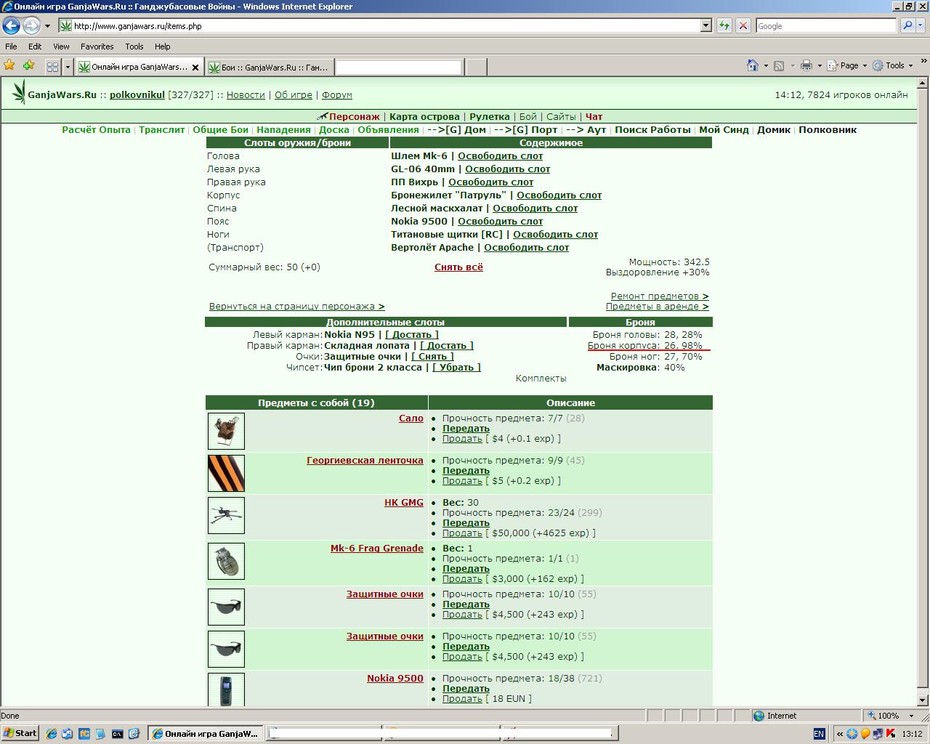Open the Favorites menu
This screenshot has height=744, width=930.
click(x=97, y=46)
